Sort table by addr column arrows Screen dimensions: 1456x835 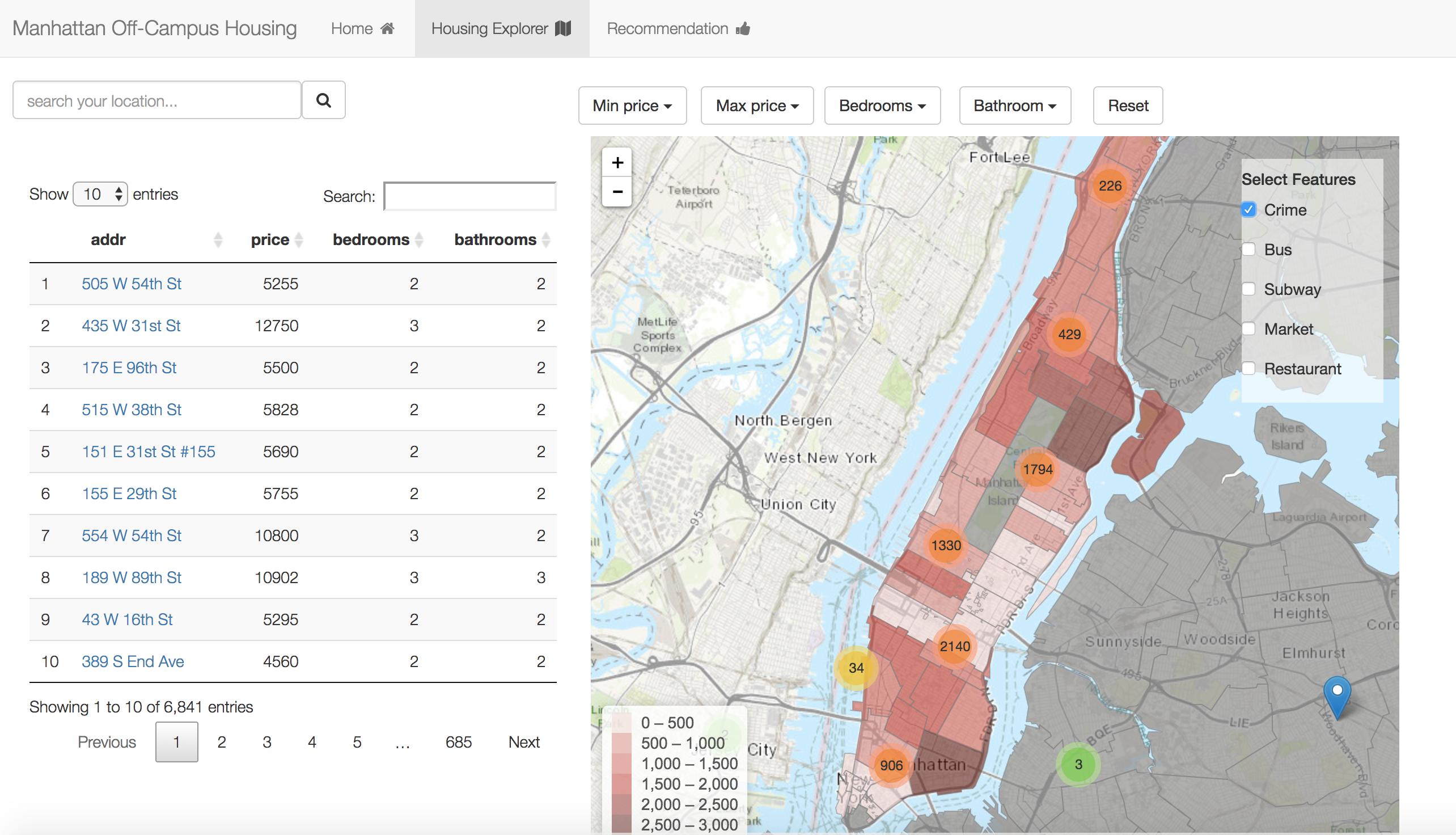pyautogui.click(x=218, y=240)
